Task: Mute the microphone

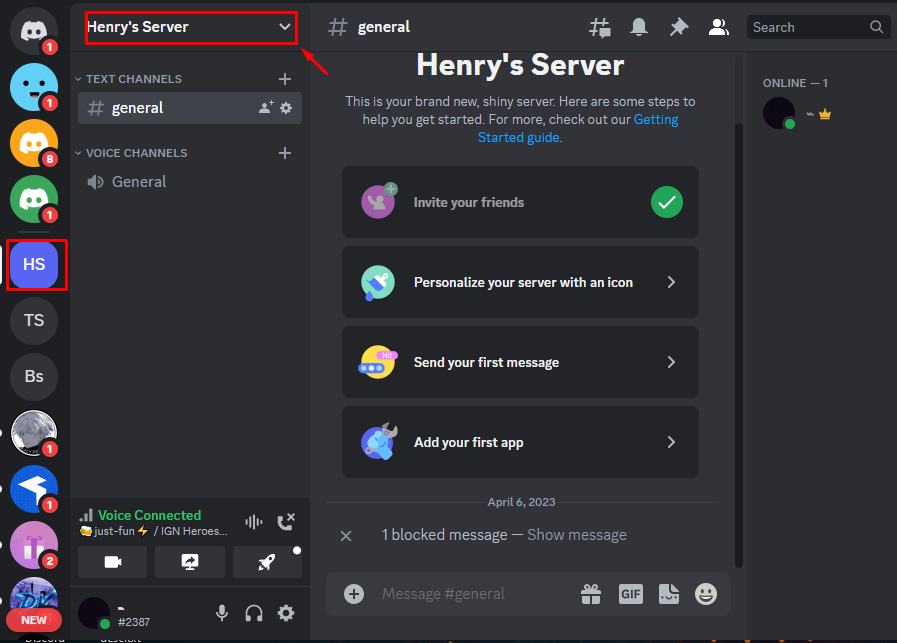Action: tap(222, 613)
